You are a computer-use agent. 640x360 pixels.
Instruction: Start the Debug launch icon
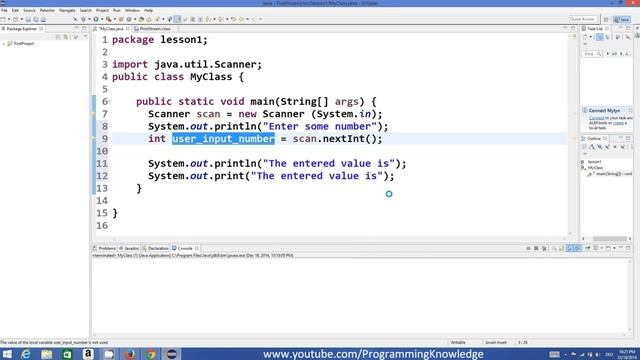click(x=83, y=19)
